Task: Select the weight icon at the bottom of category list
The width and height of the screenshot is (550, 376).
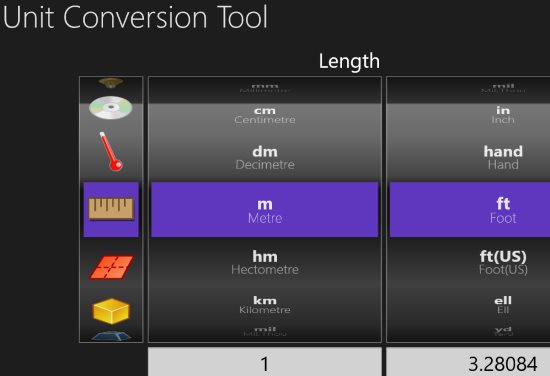Action: 111,336
